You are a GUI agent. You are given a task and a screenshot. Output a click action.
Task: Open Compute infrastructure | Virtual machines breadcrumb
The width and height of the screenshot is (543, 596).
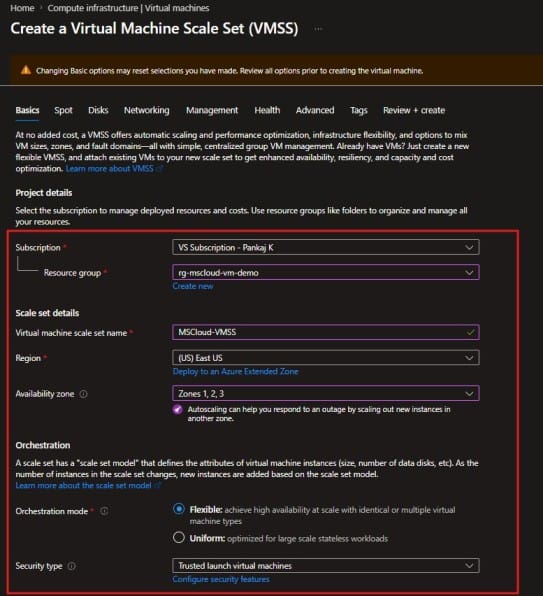point(128,8)
